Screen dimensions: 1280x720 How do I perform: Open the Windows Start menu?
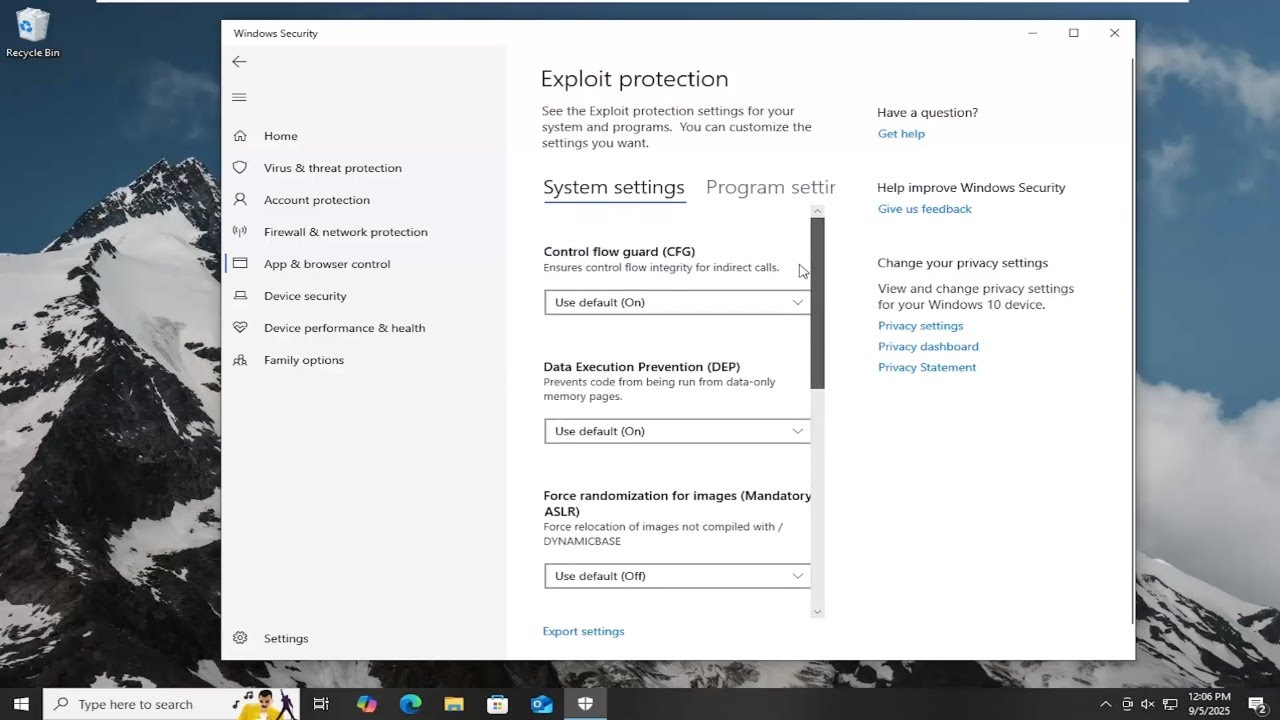[21, 704]
